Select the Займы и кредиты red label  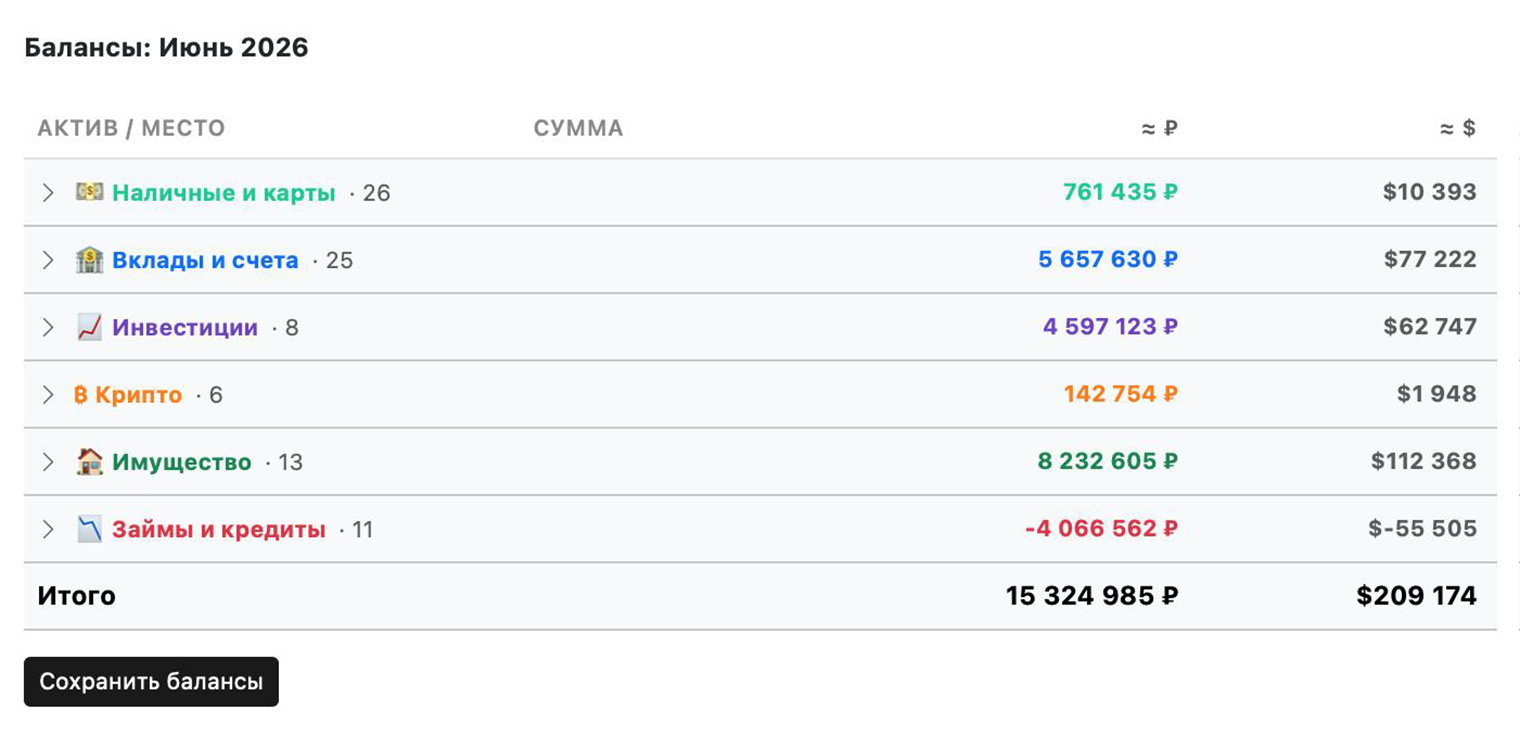click(219, 529)
